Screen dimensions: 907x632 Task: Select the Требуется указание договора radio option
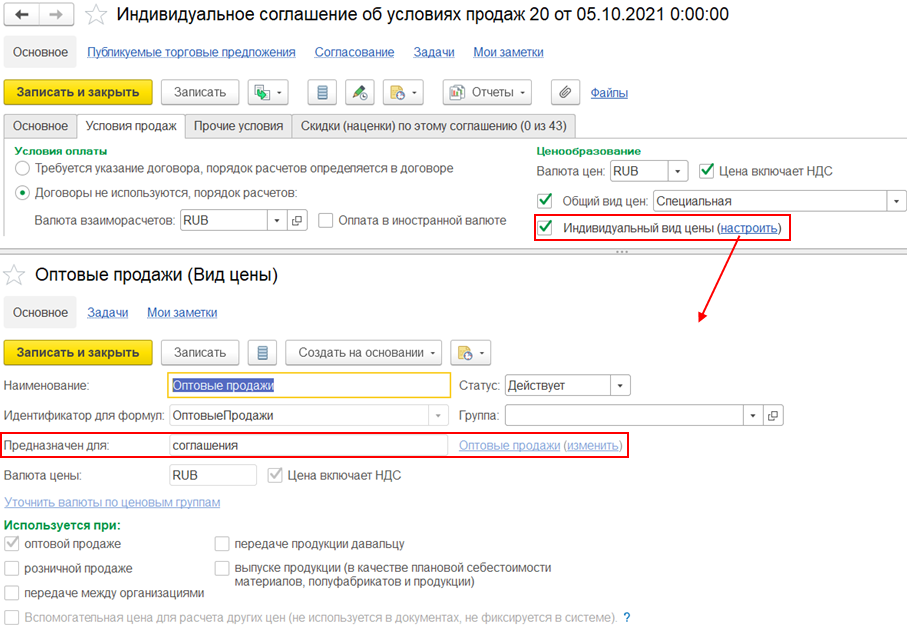coord(22,168)
